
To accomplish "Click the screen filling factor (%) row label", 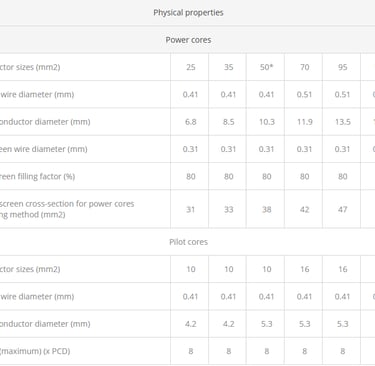I will pyautogui.click(x=37, y=176).
